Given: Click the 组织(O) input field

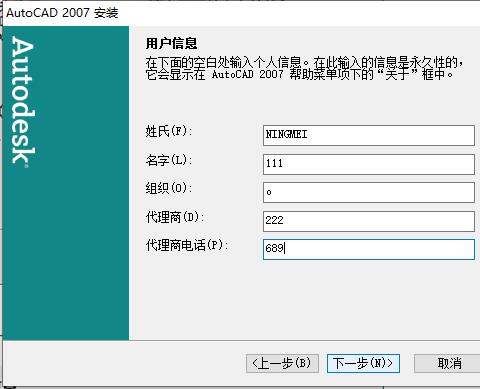Looking at the screenshot, I should point(369,192).
